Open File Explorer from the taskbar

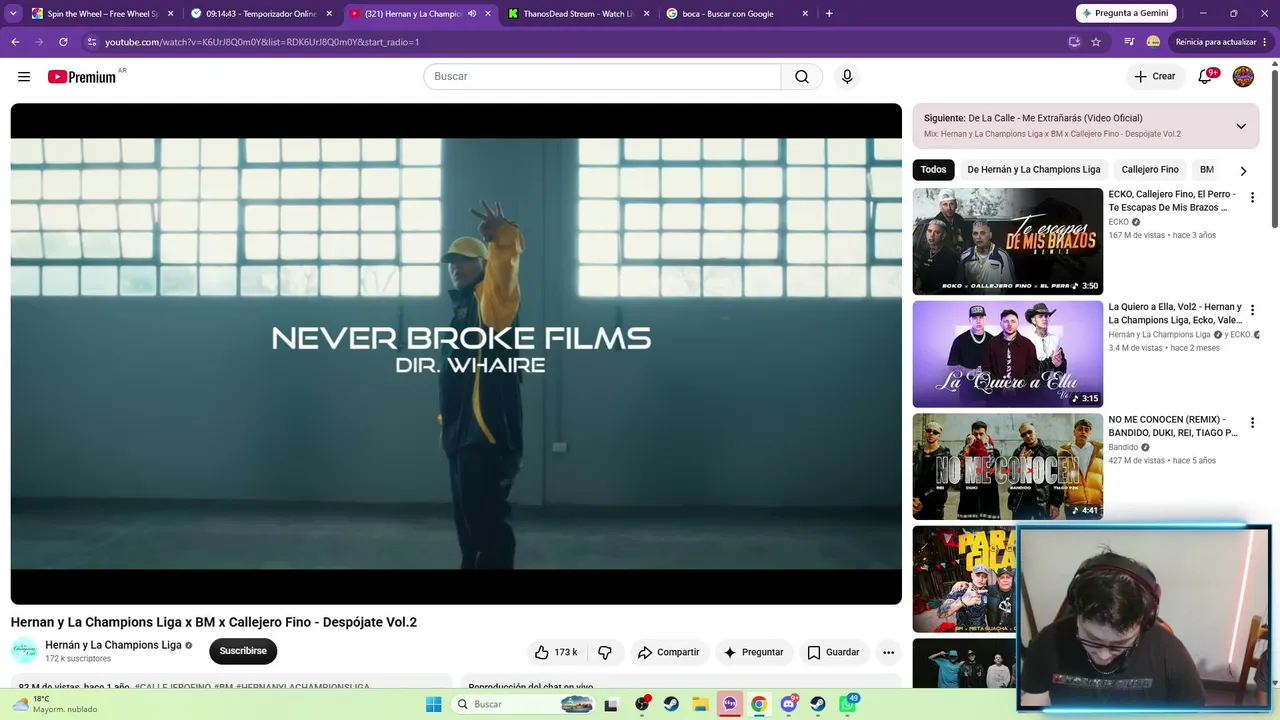(x=700, y=704)
